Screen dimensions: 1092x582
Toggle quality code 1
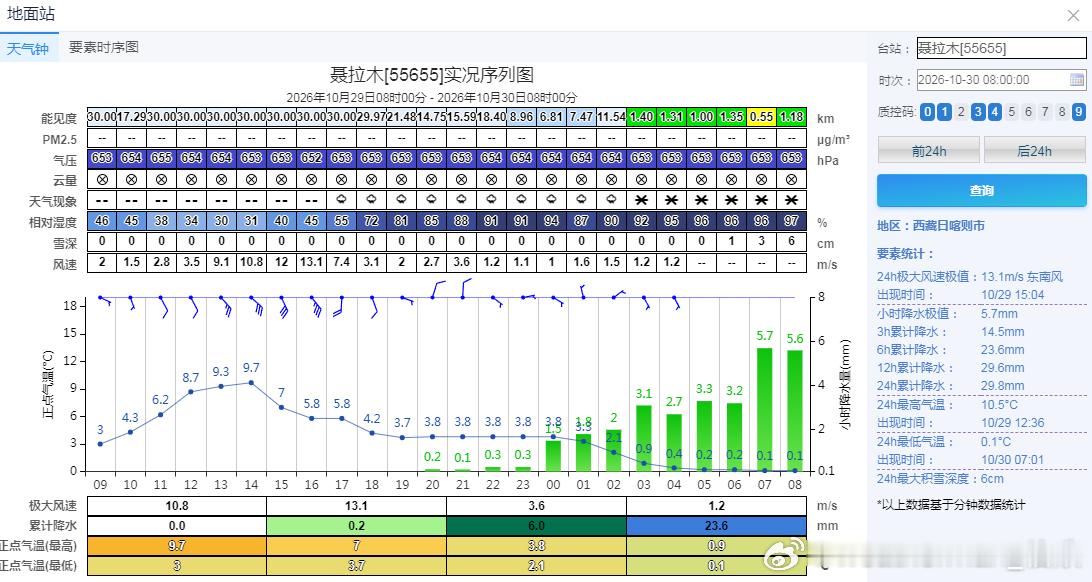[944, 111]
